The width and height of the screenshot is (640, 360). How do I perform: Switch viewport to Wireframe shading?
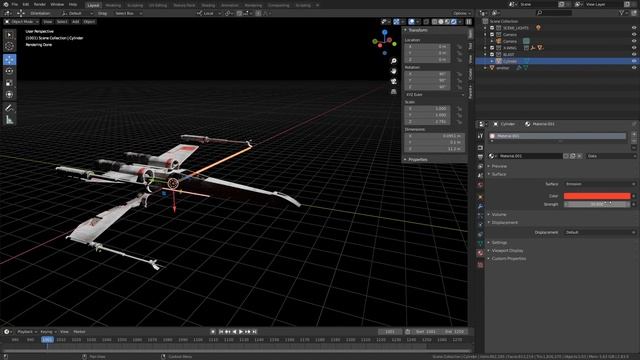435,22
